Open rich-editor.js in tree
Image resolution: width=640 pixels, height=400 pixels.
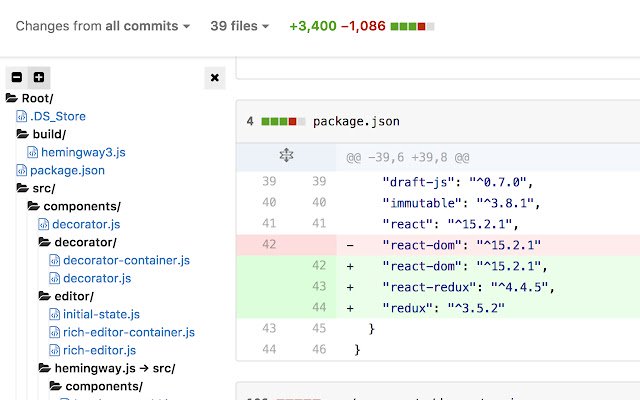[100, 350]
